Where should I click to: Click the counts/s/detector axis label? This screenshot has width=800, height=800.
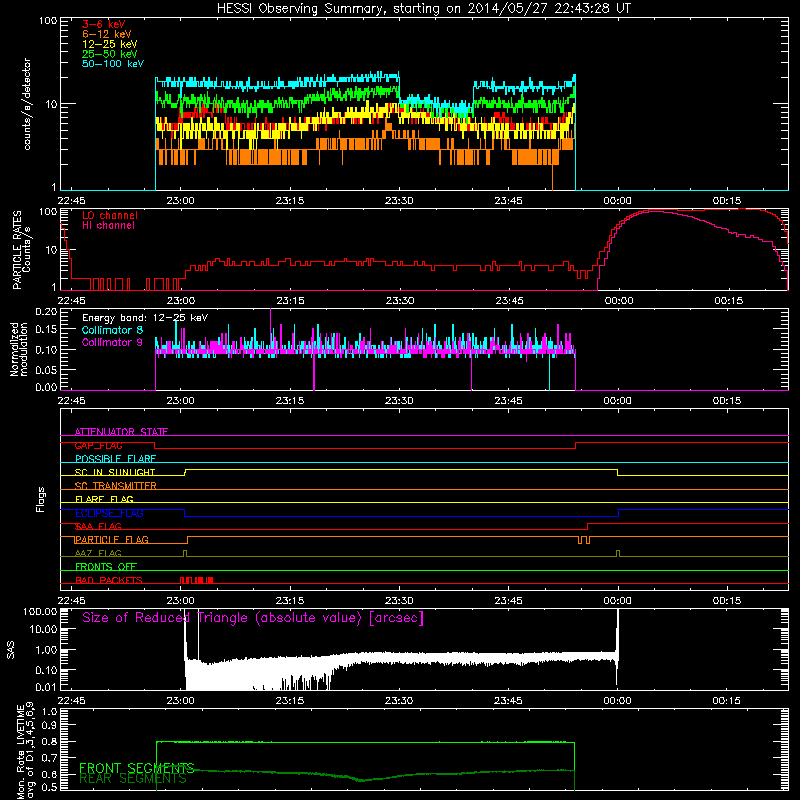[x=27, y=104]
